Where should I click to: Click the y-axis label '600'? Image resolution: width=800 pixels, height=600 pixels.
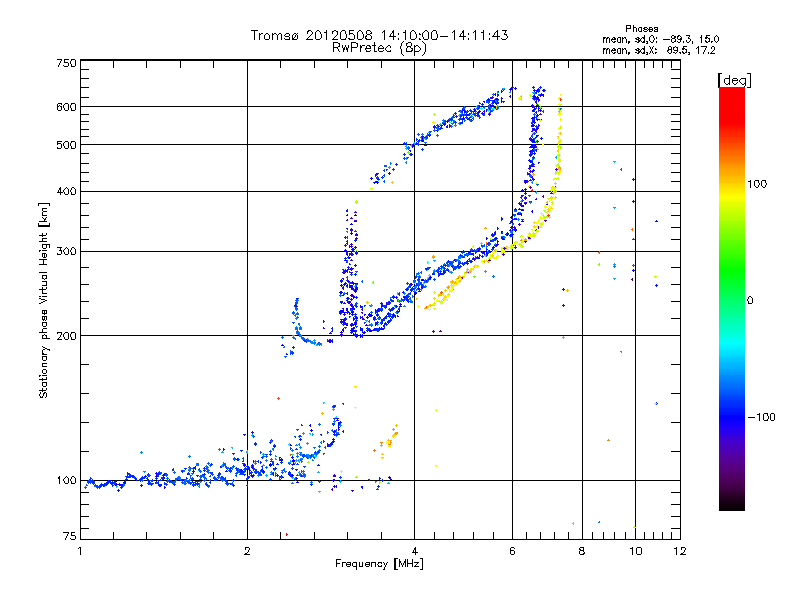tap(66, 107)
